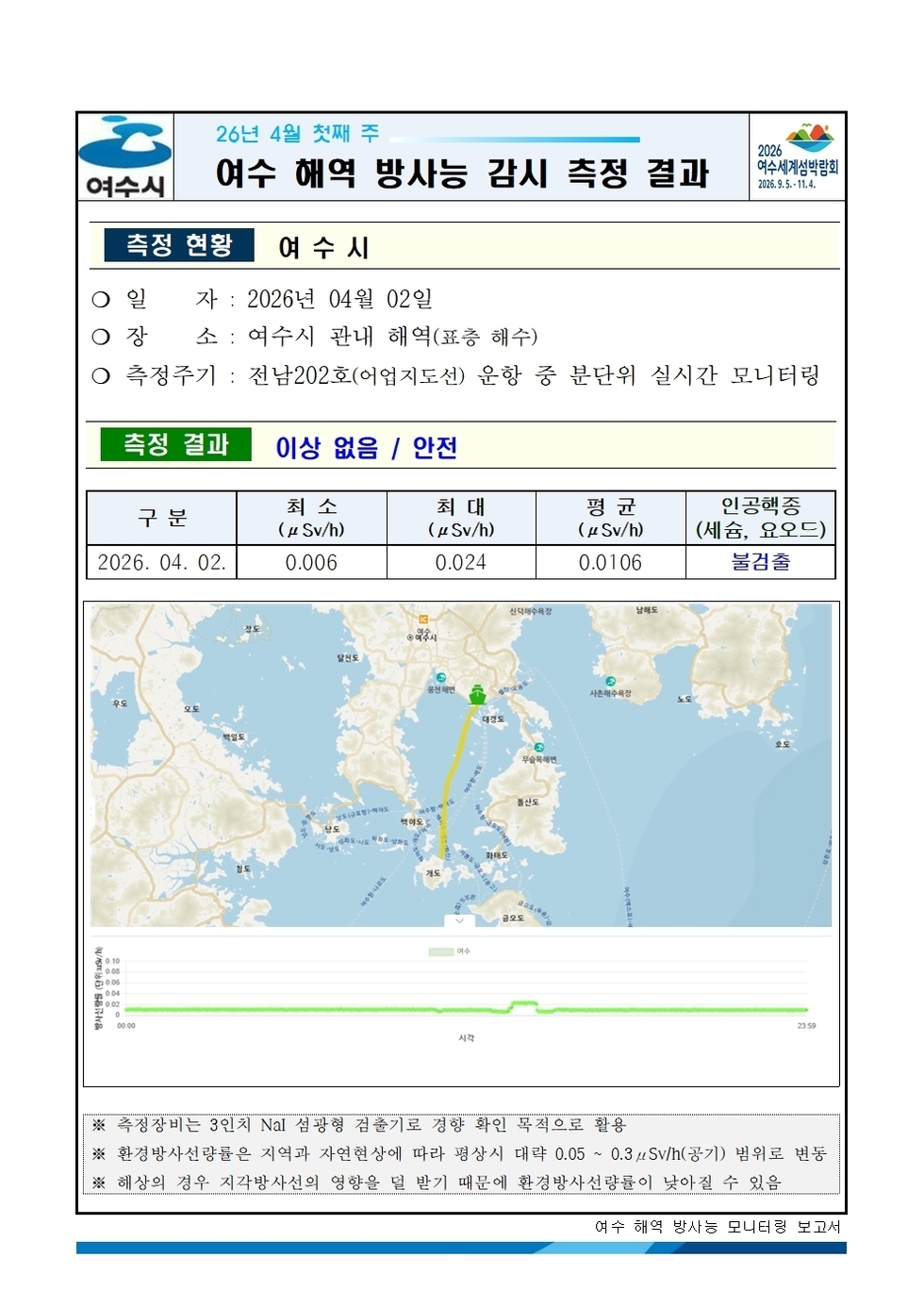Click the 백일도 label on map
The height and width of the screenshot is (1307, 924).
pyautogui.click(x=233, y=736)
